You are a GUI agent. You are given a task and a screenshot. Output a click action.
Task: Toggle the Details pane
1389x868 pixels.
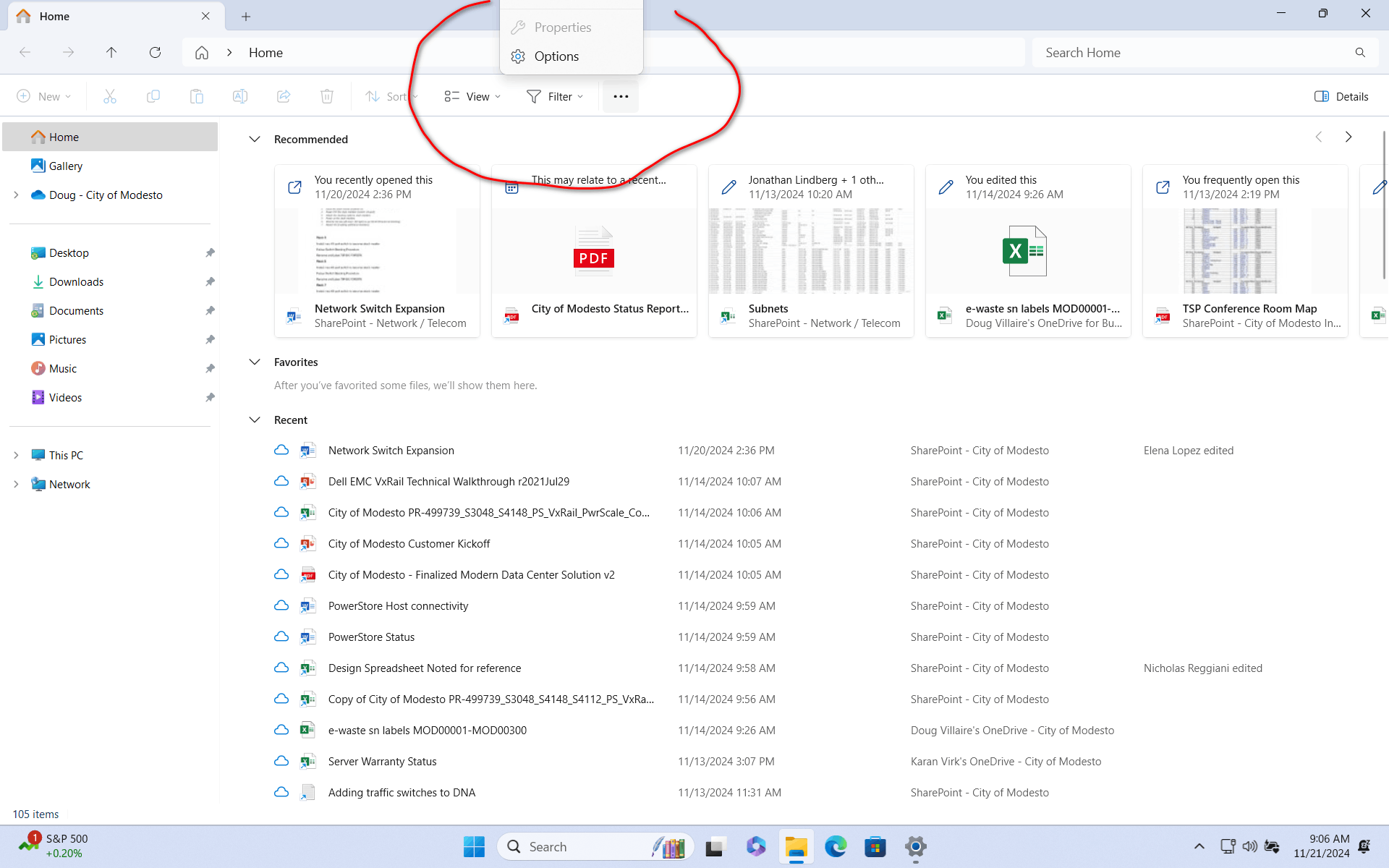click(x=1341, y=96)
